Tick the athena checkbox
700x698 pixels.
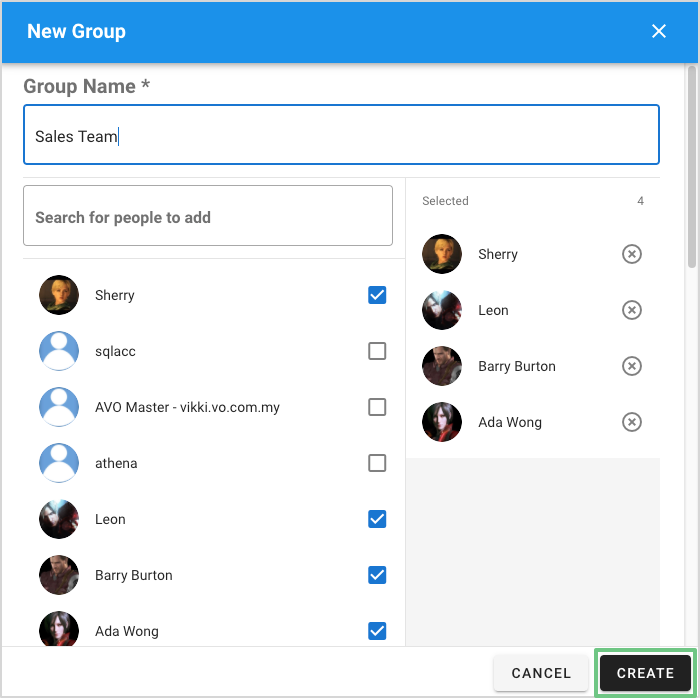377,463
